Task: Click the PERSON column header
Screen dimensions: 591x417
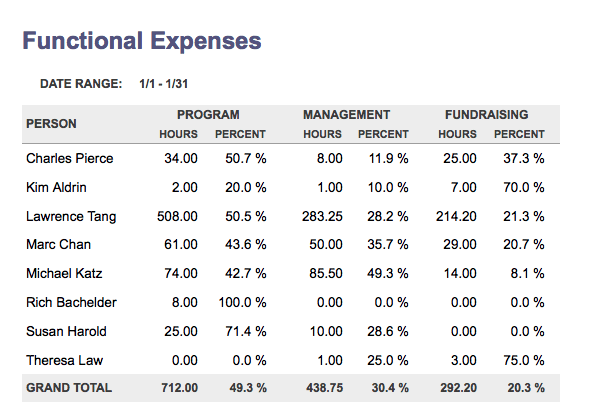Action: tap(51, 124)
